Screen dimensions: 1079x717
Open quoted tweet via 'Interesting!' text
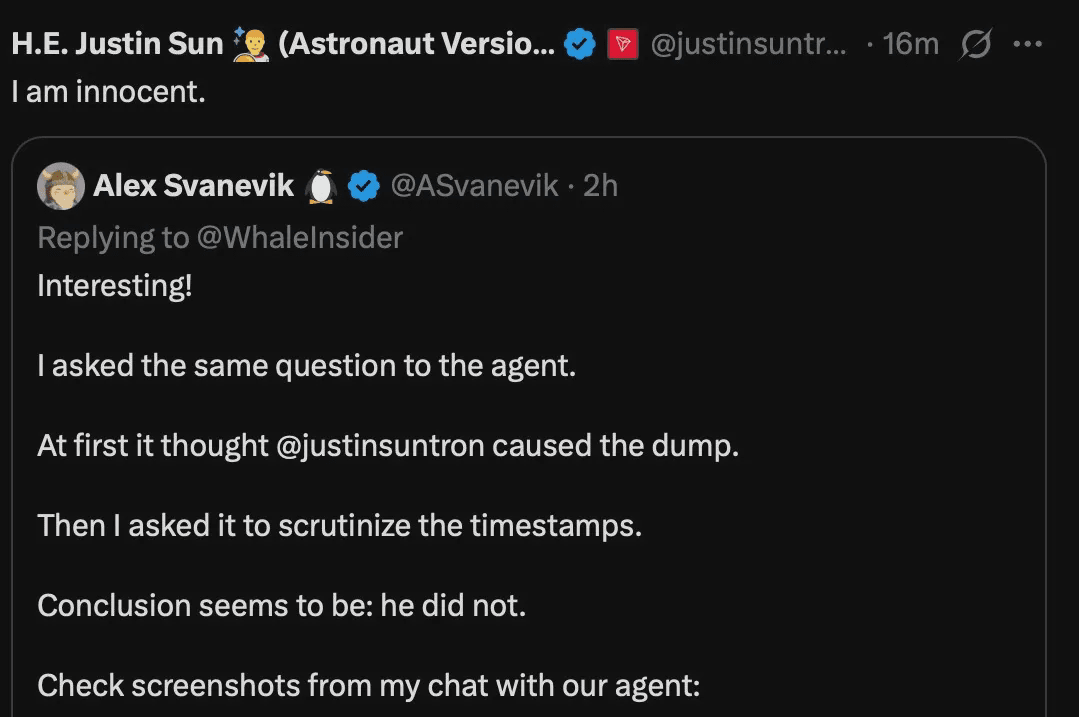115,286
